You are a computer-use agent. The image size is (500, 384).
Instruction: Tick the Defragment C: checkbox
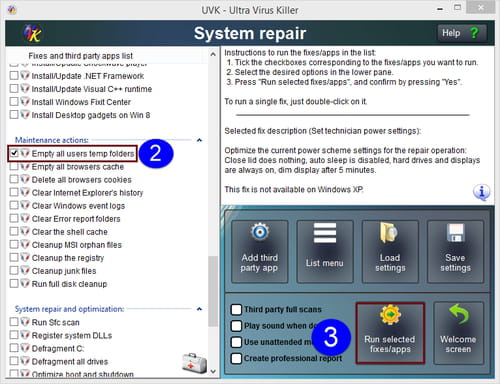pyautogui.click(x=14, y=348)
